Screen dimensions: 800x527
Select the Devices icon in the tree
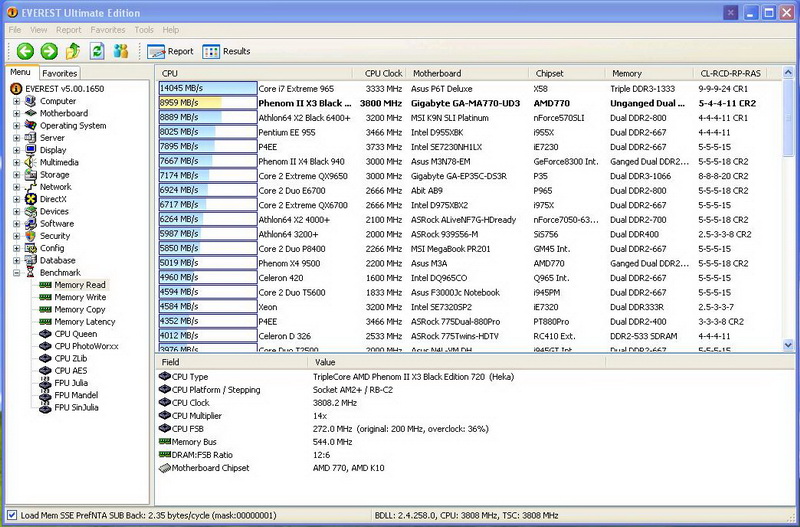31,211
